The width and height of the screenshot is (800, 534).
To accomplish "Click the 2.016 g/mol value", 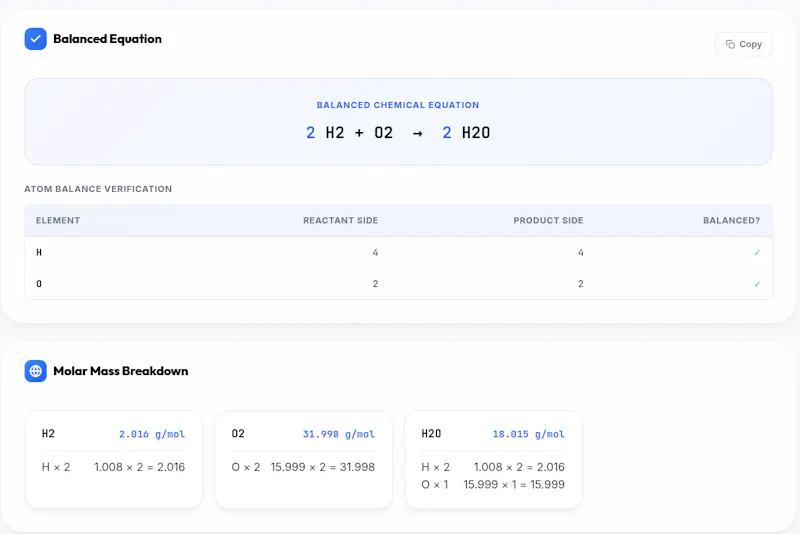I will coord(152,434).
